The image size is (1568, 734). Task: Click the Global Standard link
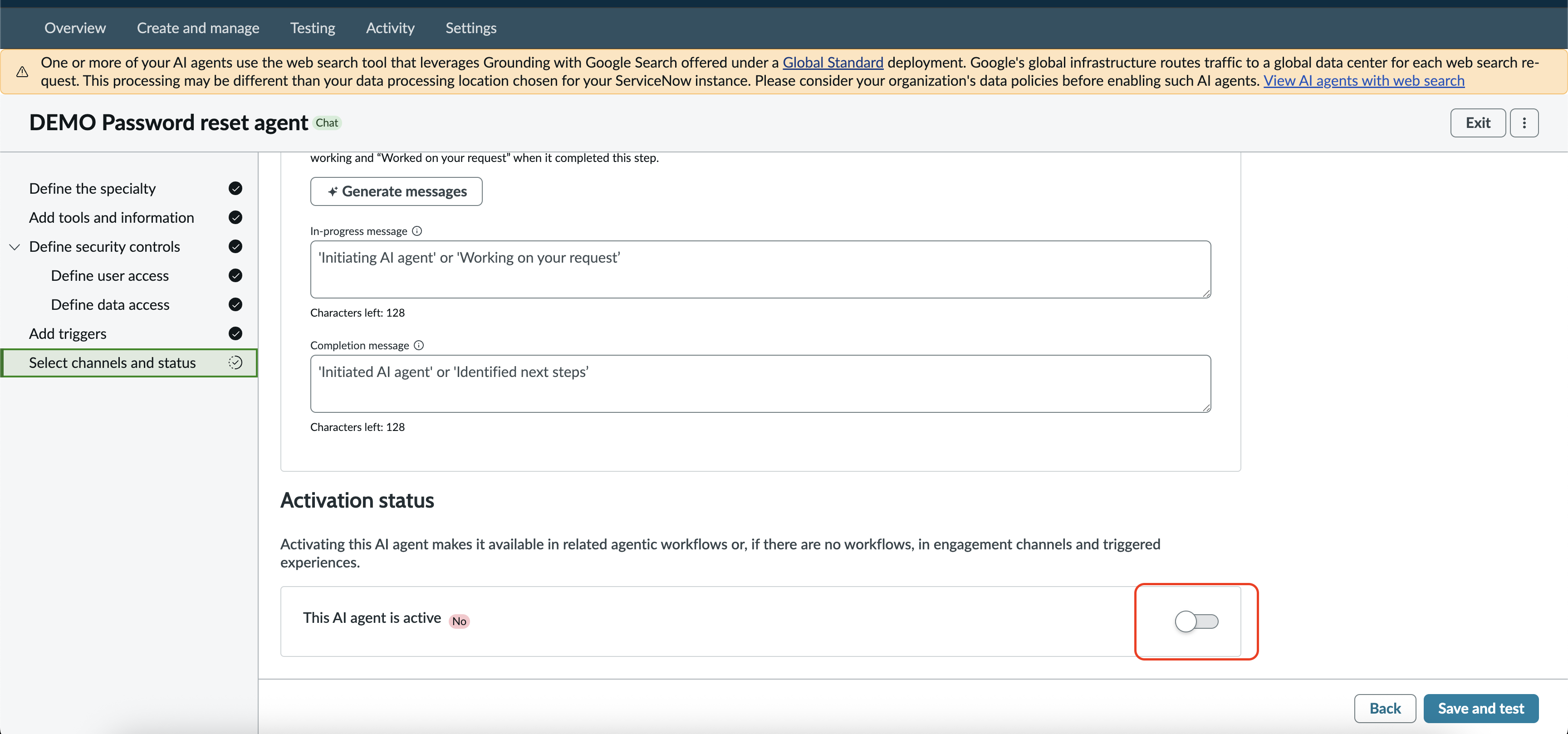coord(833,62)
